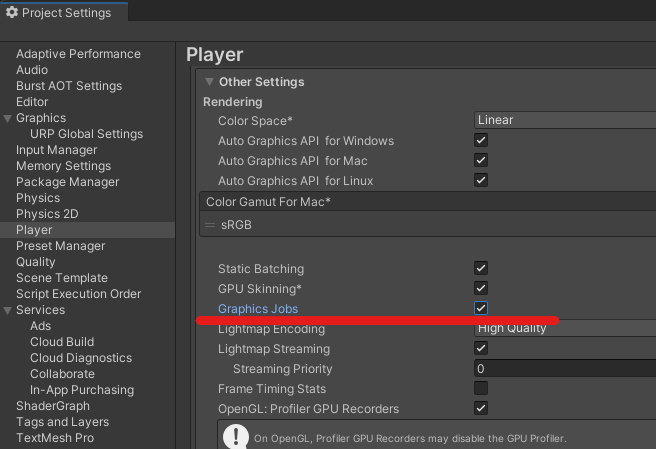Open Physics settings category

tap(38, 198)
